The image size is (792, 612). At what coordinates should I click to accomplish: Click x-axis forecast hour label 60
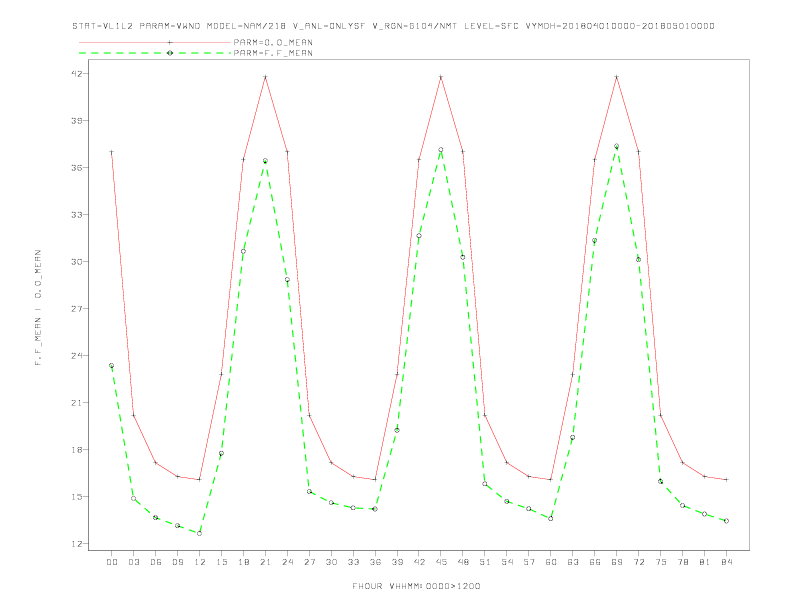[551, 562]
